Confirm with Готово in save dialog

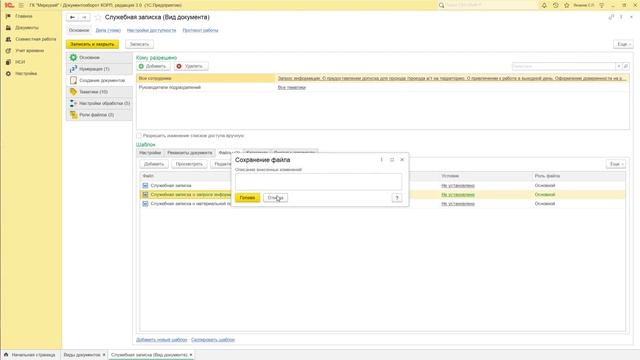coord(247,198)
